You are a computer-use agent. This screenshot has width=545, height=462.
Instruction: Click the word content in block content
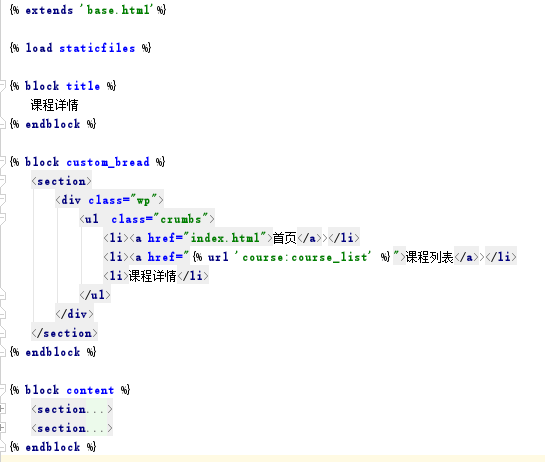pos(90,390)
